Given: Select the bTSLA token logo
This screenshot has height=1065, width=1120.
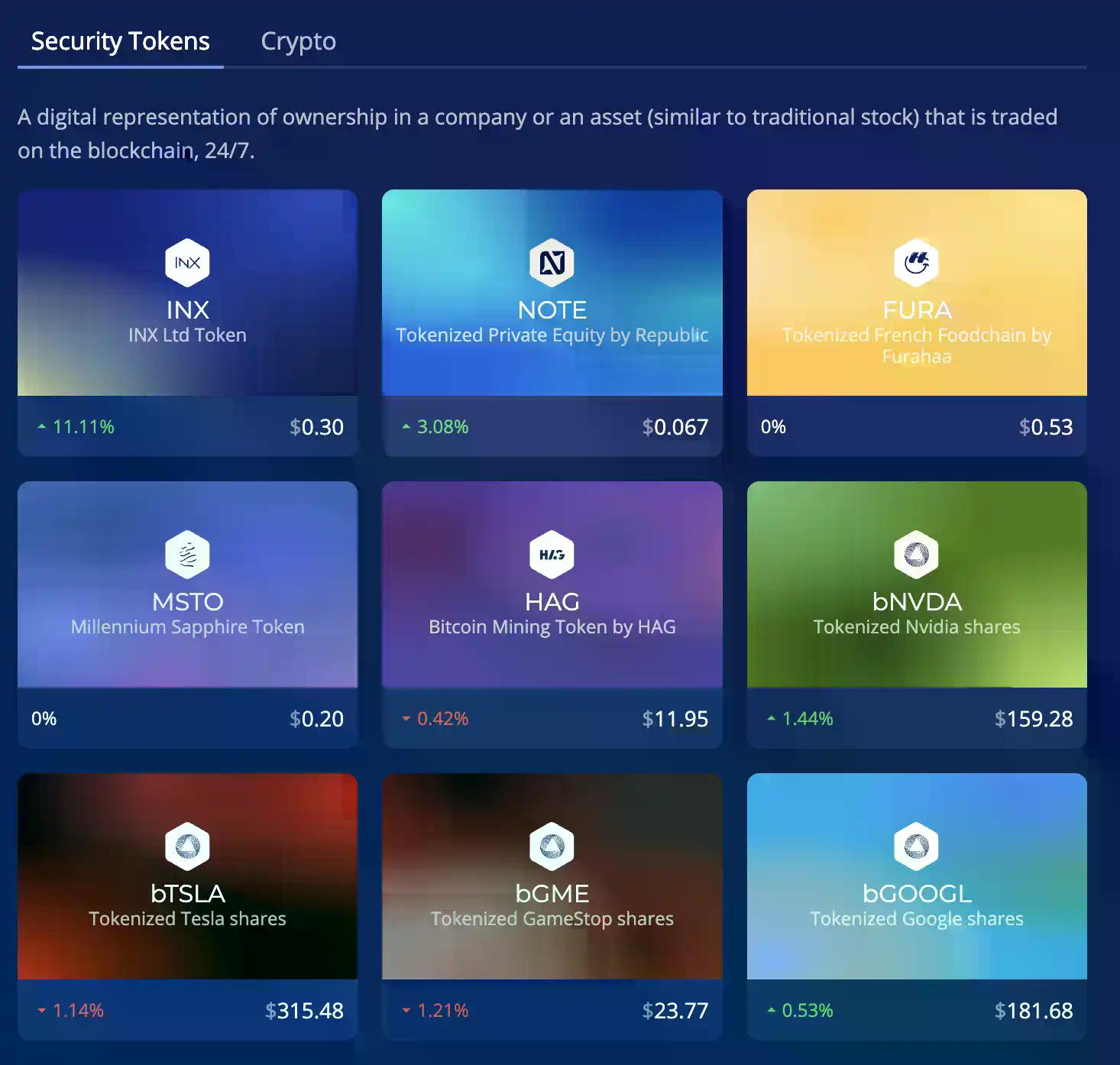Looking at the screenshot, I should (x=187, y=846).
